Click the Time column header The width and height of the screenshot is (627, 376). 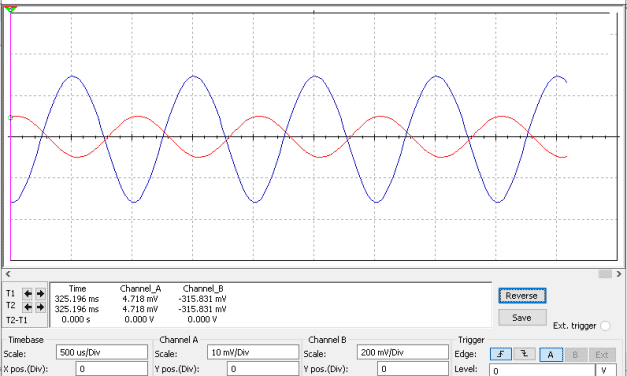tap(78, 288)
